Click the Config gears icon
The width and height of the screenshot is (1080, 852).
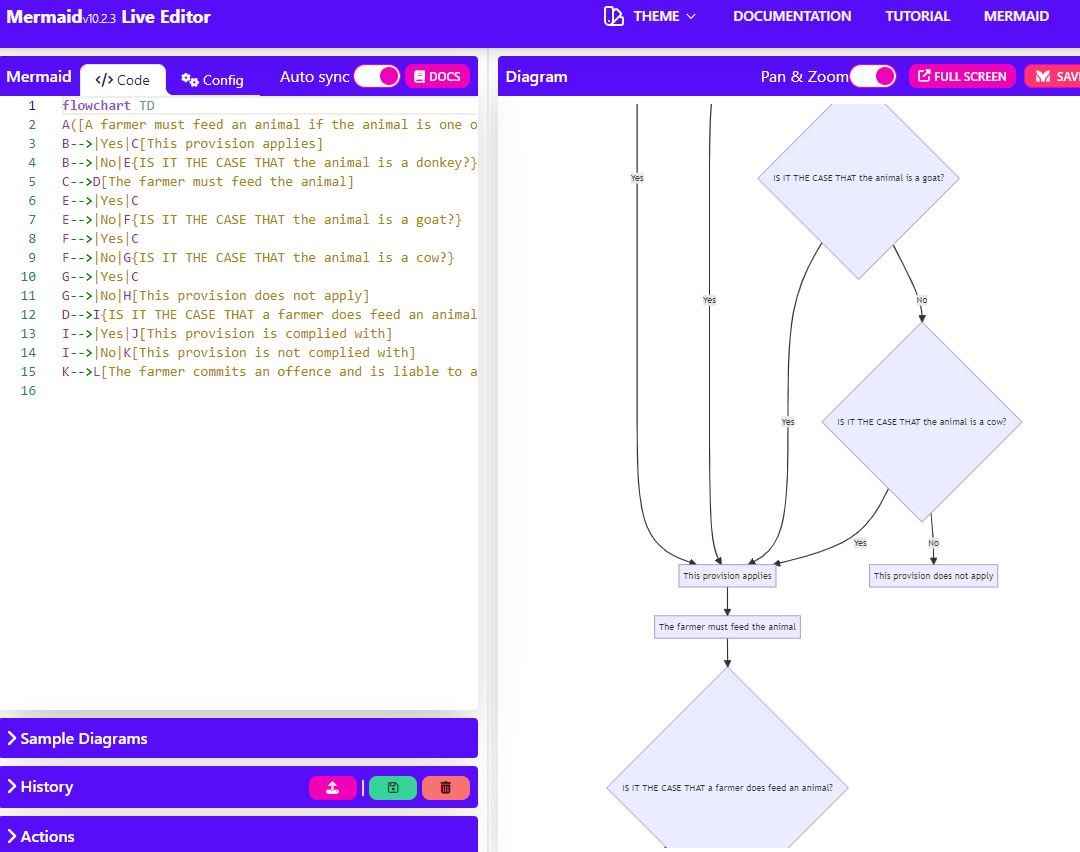(x=189, y=80)
